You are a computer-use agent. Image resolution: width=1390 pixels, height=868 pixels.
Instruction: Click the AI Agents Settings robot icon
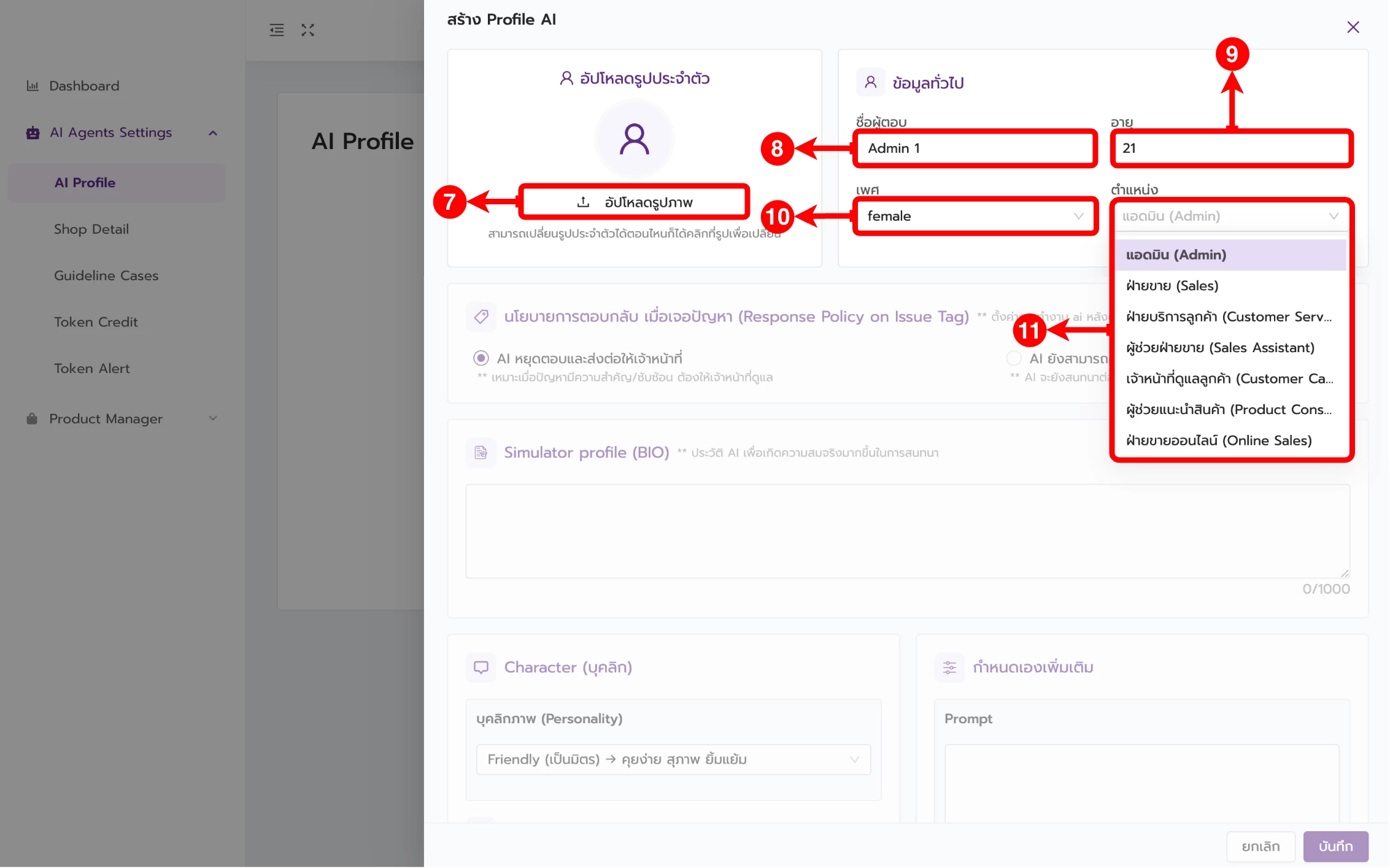pos(33,133)
